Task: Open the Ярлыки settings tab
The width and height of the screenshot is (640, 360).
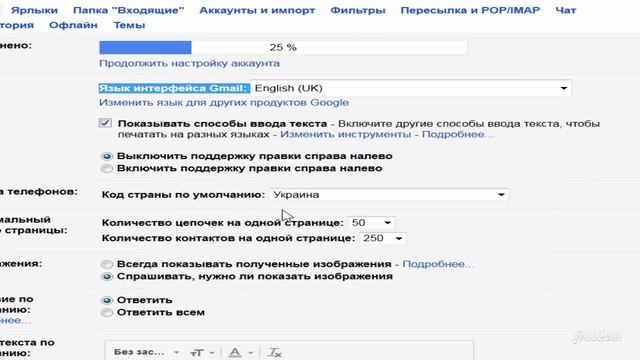Action: (34, 10)
